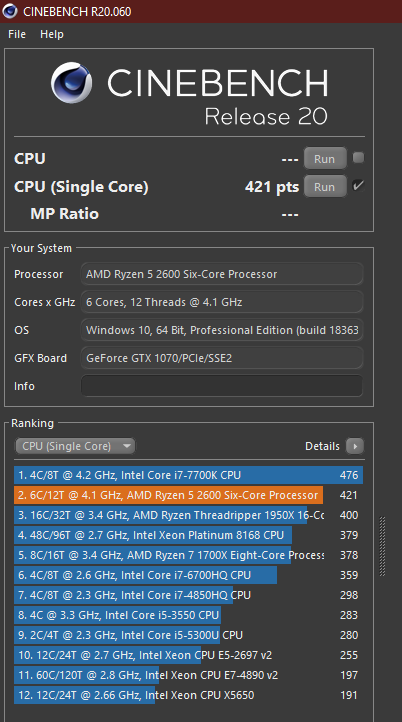Select the Ryzen Threadripper 1950X ranking entry
Screen dimensions: 402x722
click(188, 515)
